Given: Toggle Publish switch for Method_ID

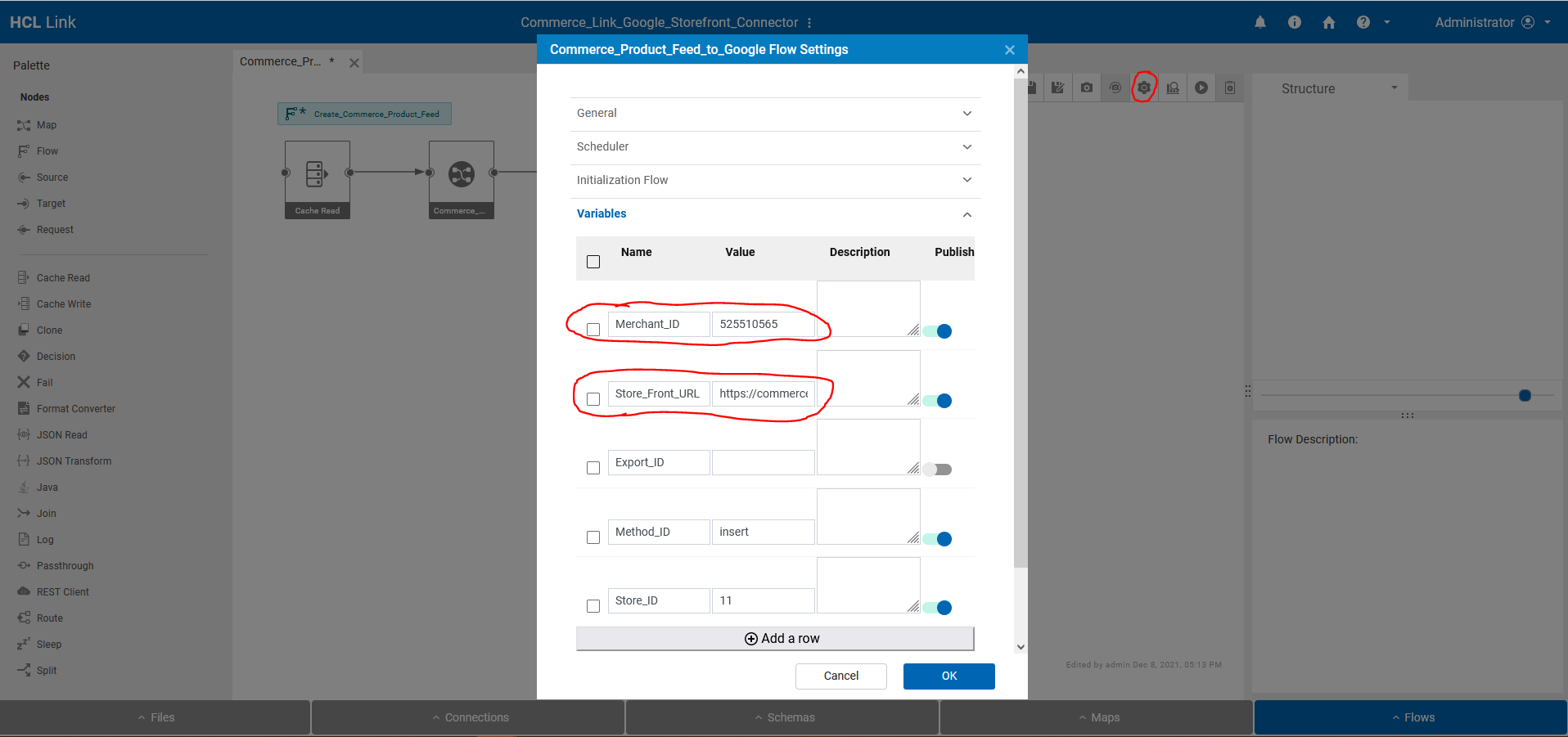Looking at the screenshot, I should [x=937, y=539].
